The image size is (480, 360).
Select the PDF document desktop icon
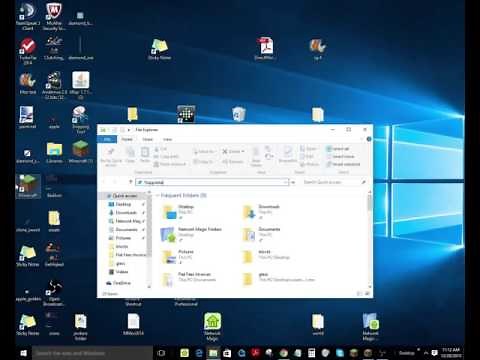[x=265, y=49]
